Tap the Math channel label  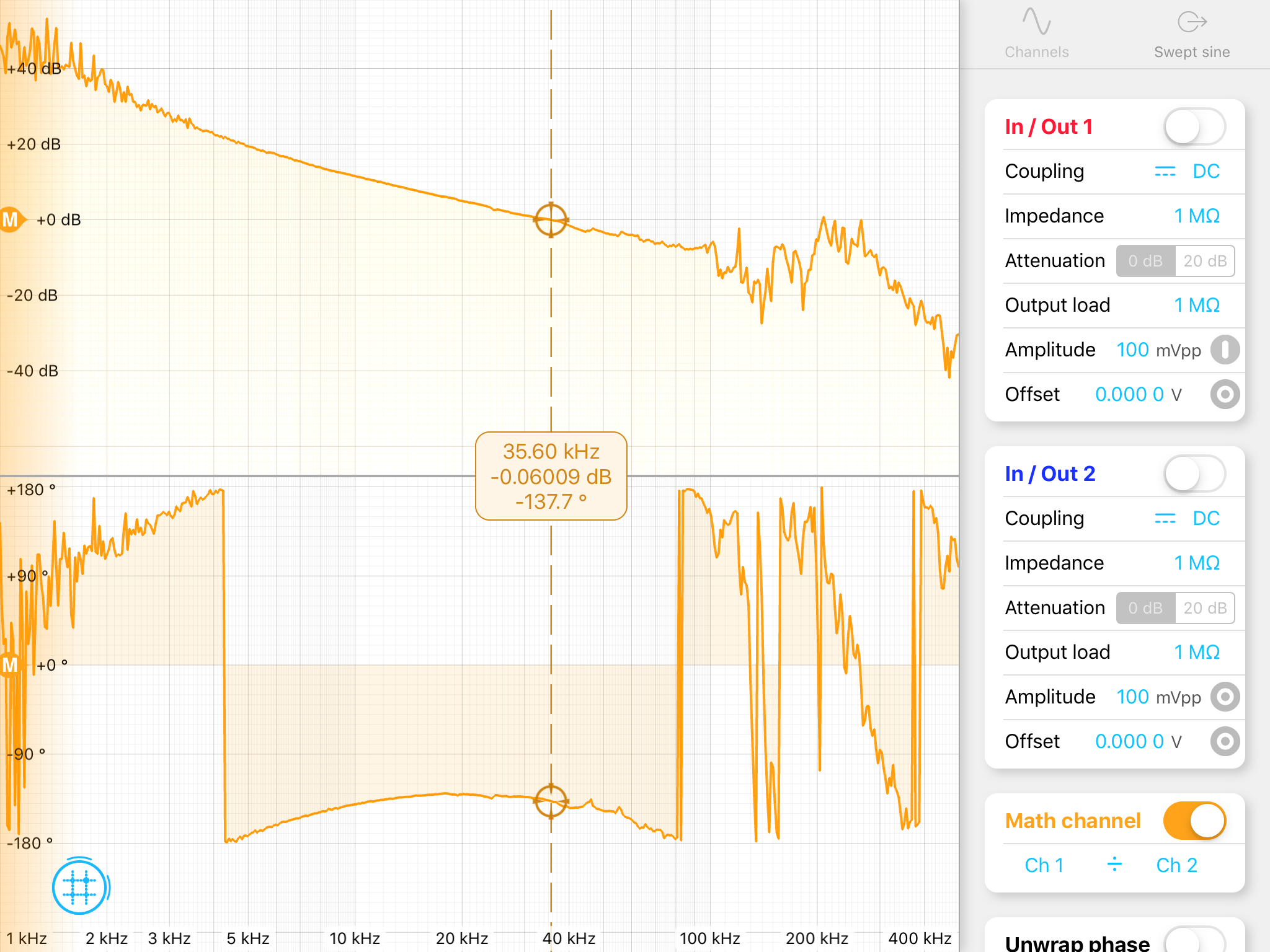tap(1073, 821)
